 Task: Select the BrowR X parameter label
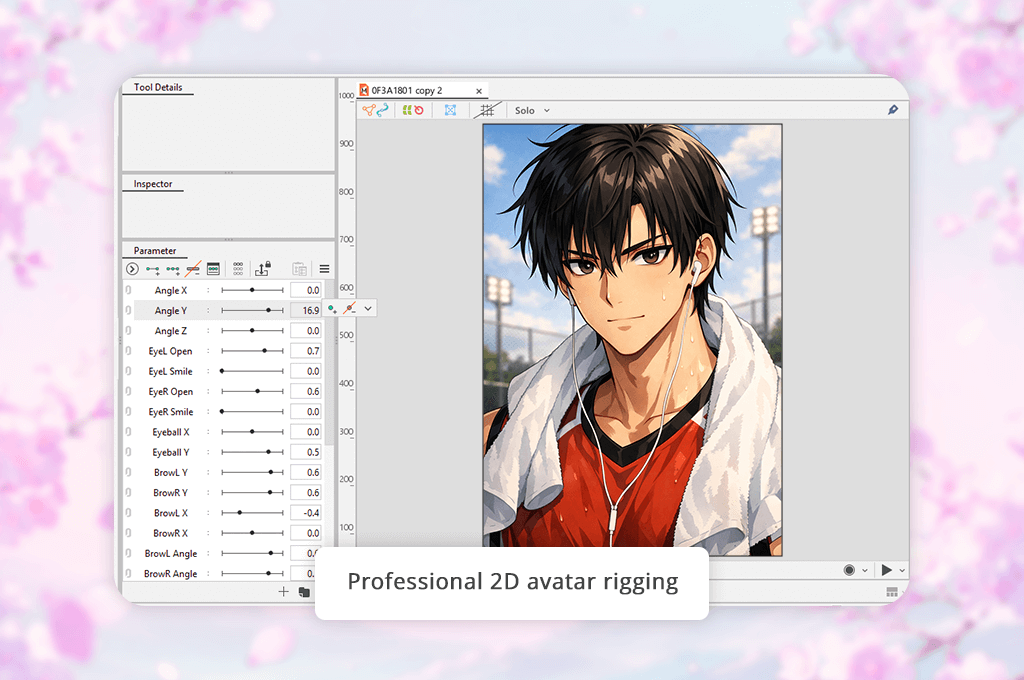170,533
